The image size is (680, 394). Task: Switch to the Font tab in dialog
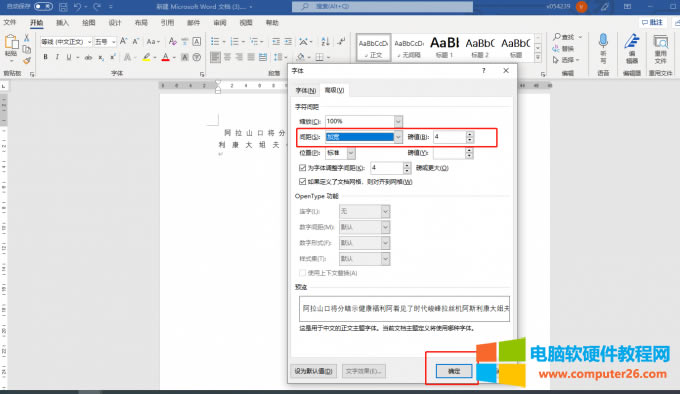pos(306,90)
